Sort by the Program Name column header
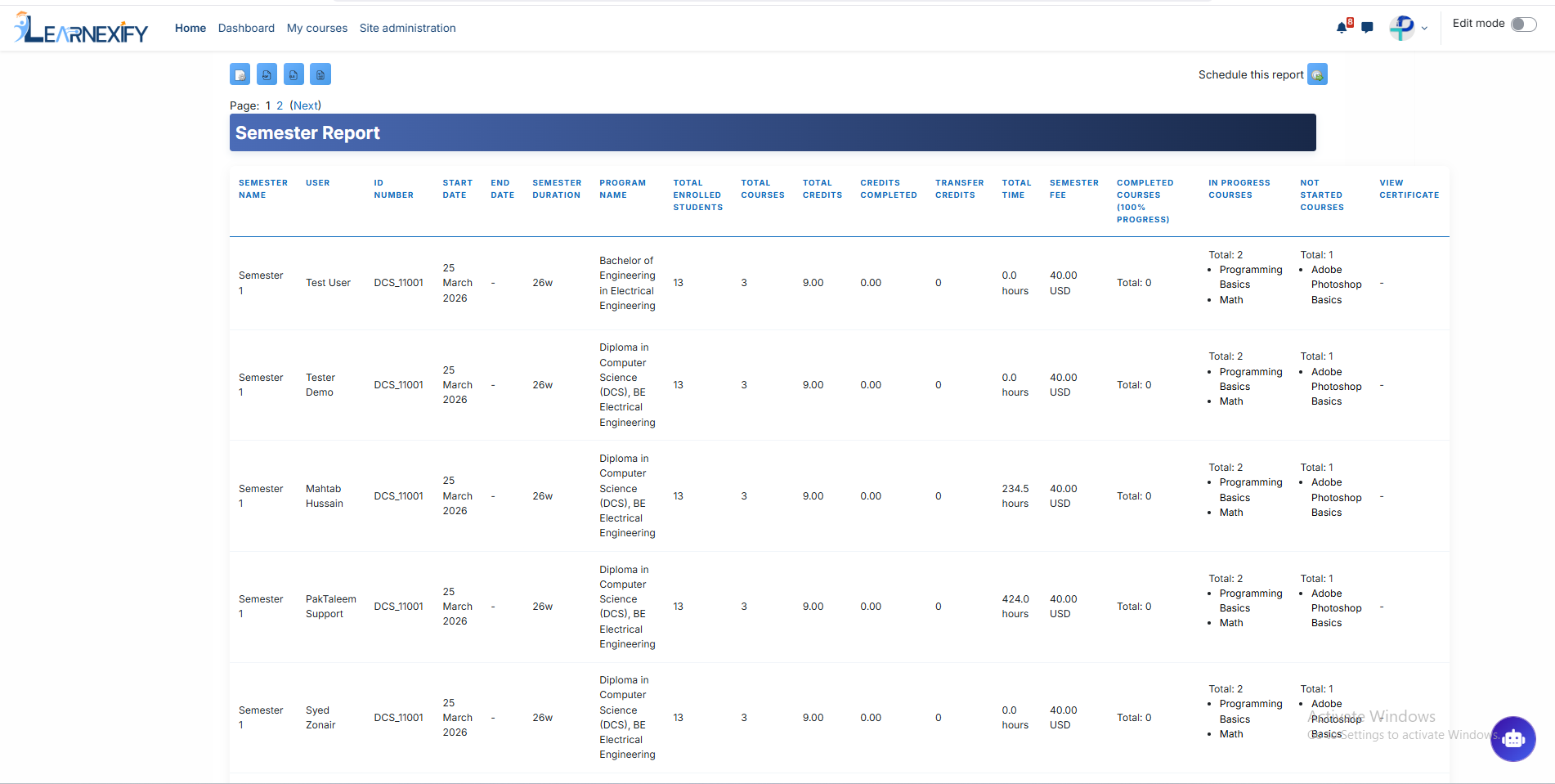Image resolution: width=1555 pixels, height=784 pixels. point(622,189)
